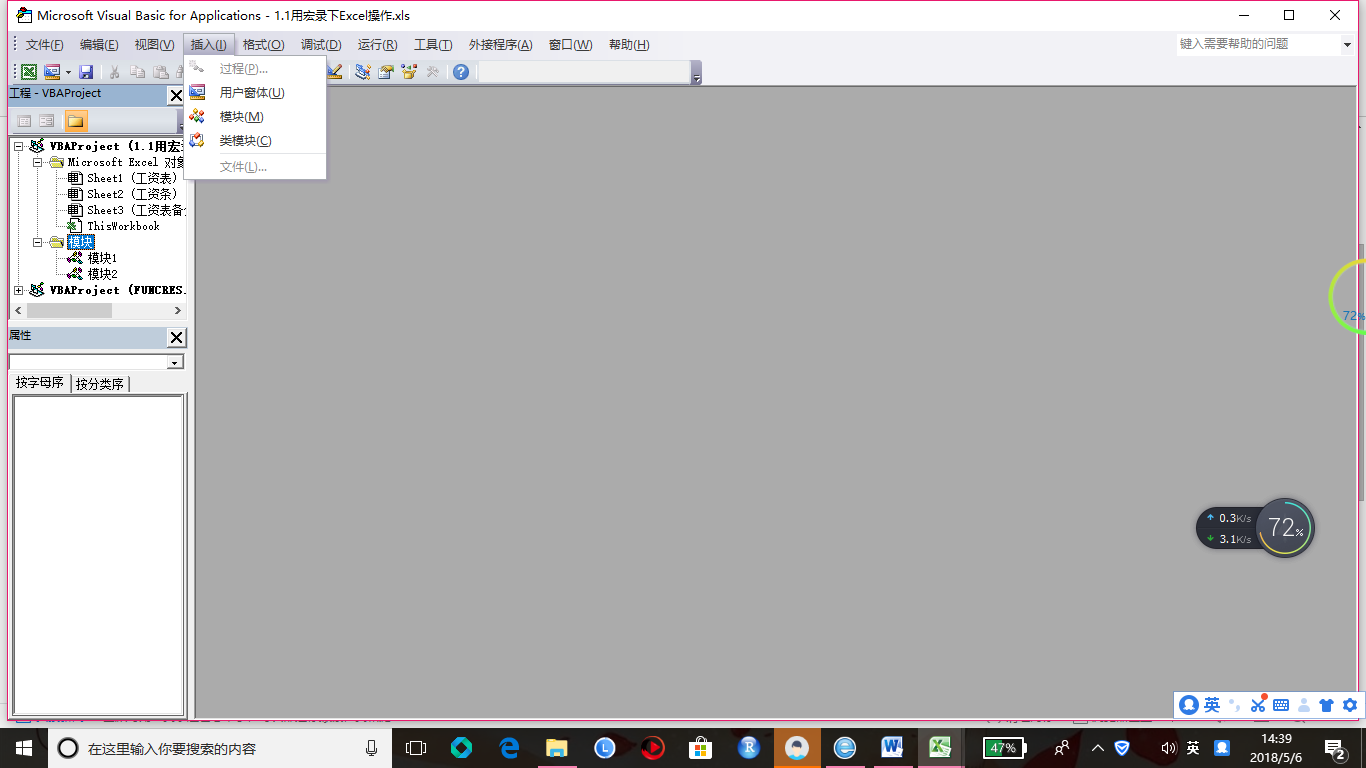Open the 工具(T) menu

(433, 45)
